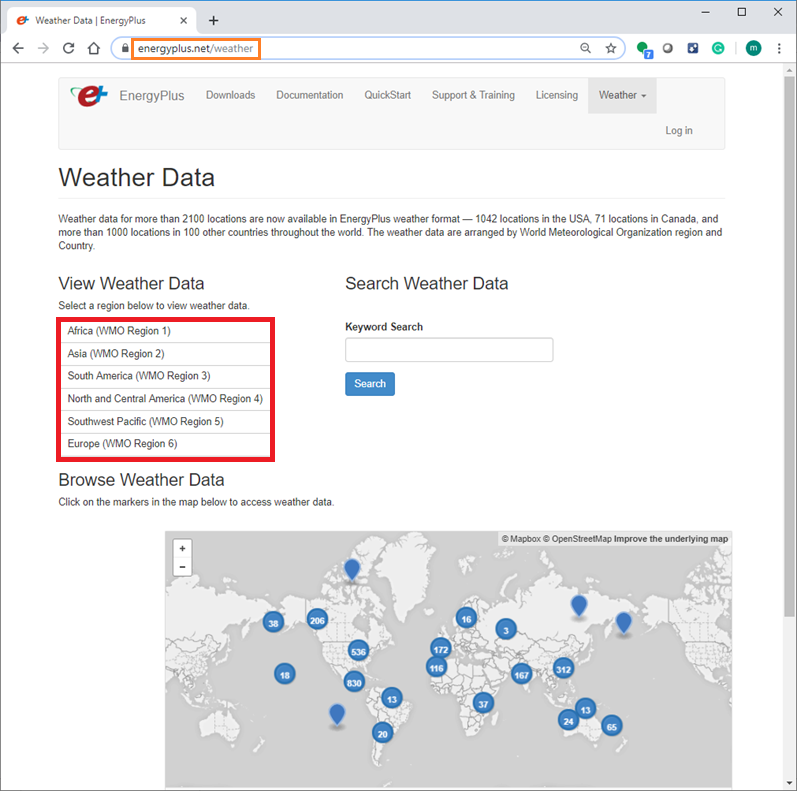Click the map cluster marker 536

tap(358, 651)
